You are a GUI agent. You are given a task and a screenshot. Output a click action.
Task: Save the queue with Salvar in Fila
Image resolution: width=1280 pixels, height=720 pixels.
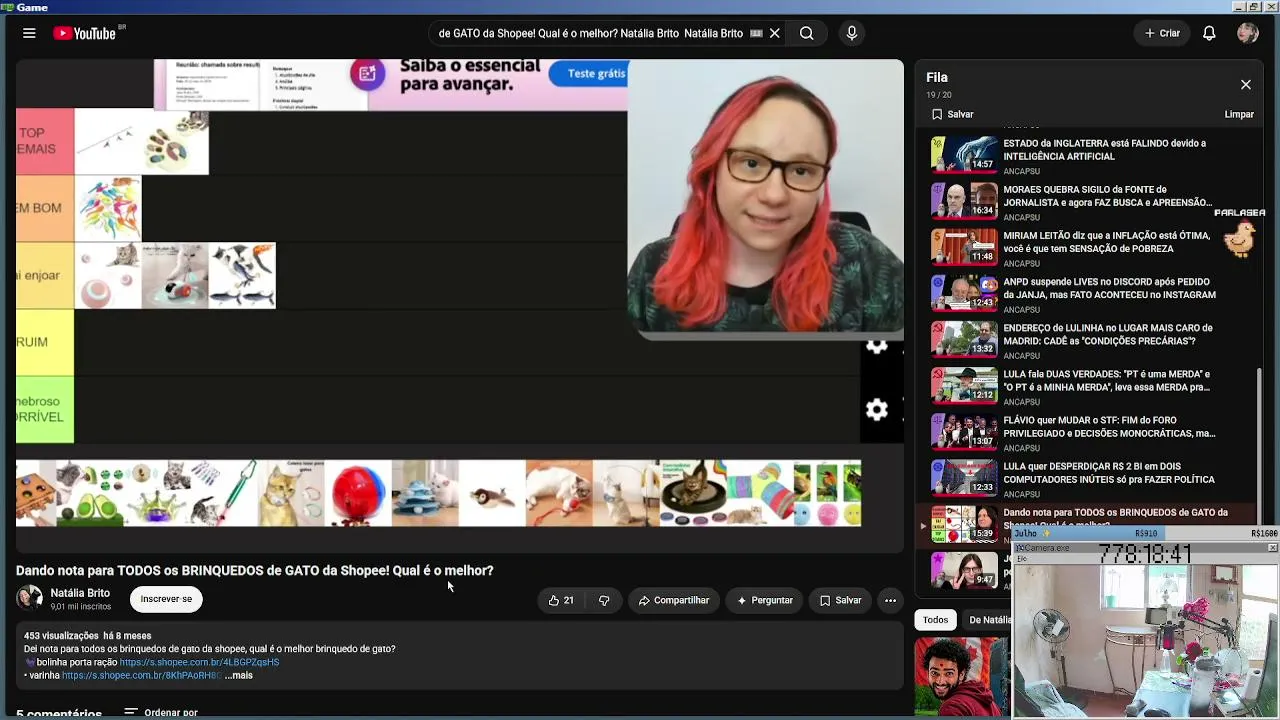pos(952,114)
